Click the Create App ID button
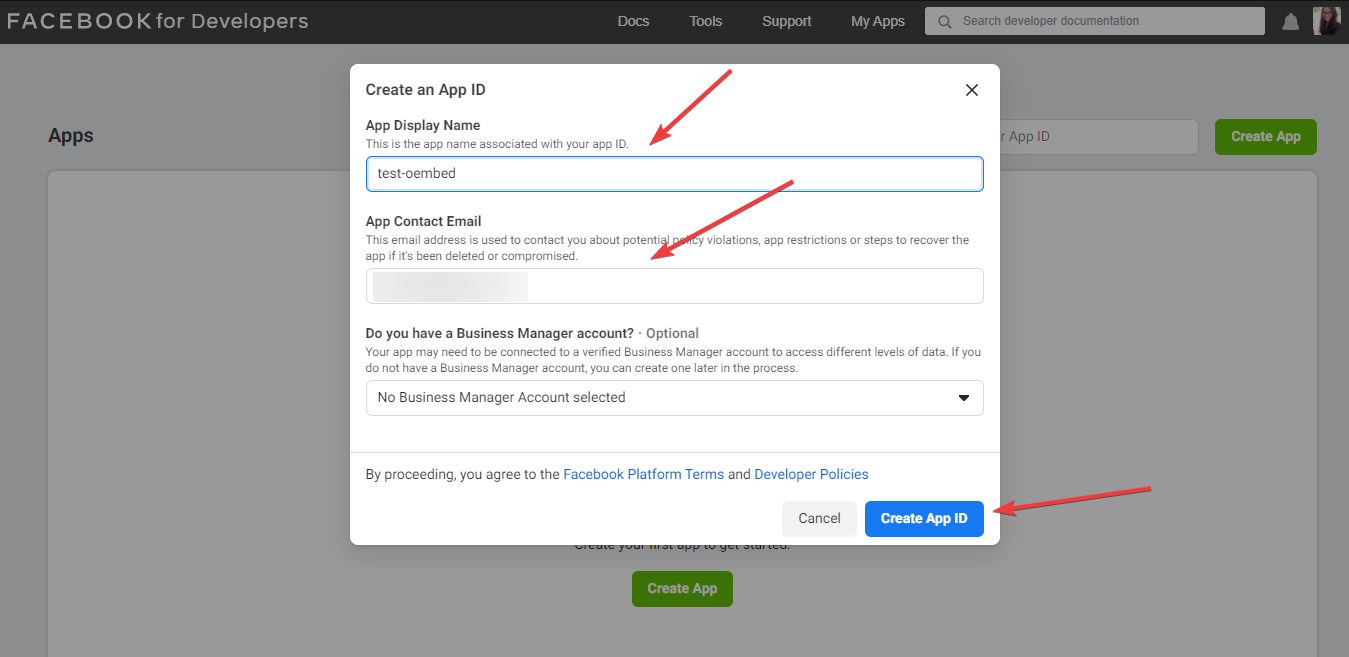 point(924,518)
